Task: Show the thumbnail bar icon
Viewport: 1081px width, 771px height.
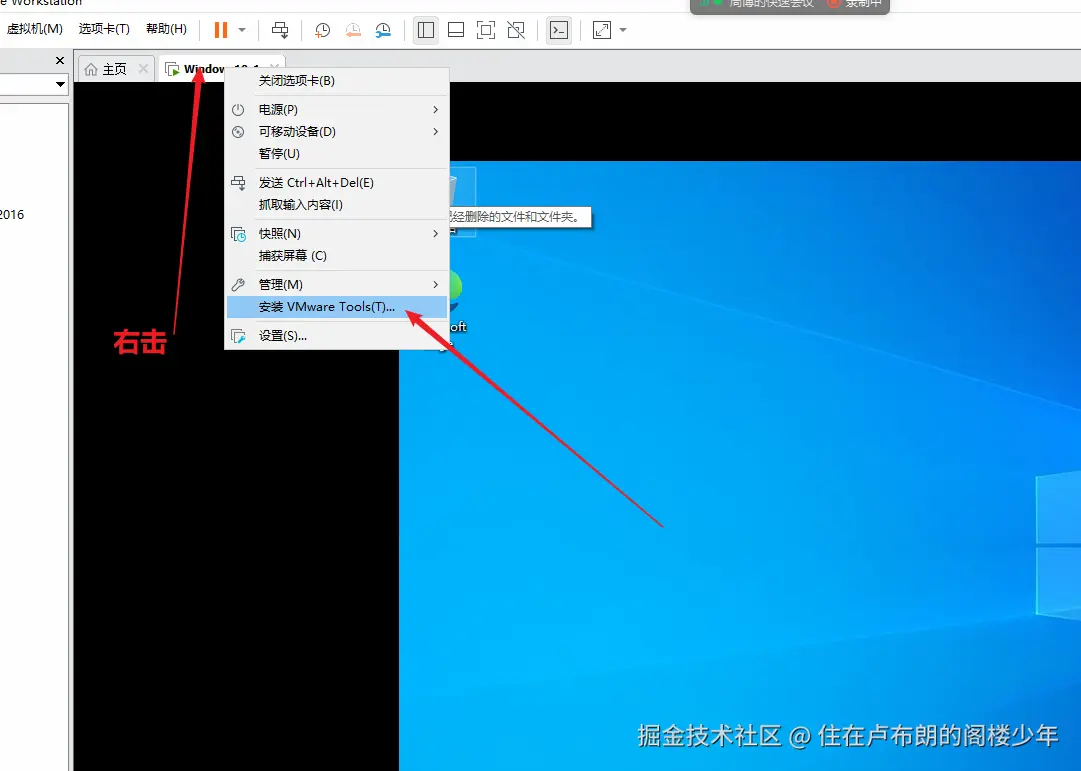Action: coord(455,30)
